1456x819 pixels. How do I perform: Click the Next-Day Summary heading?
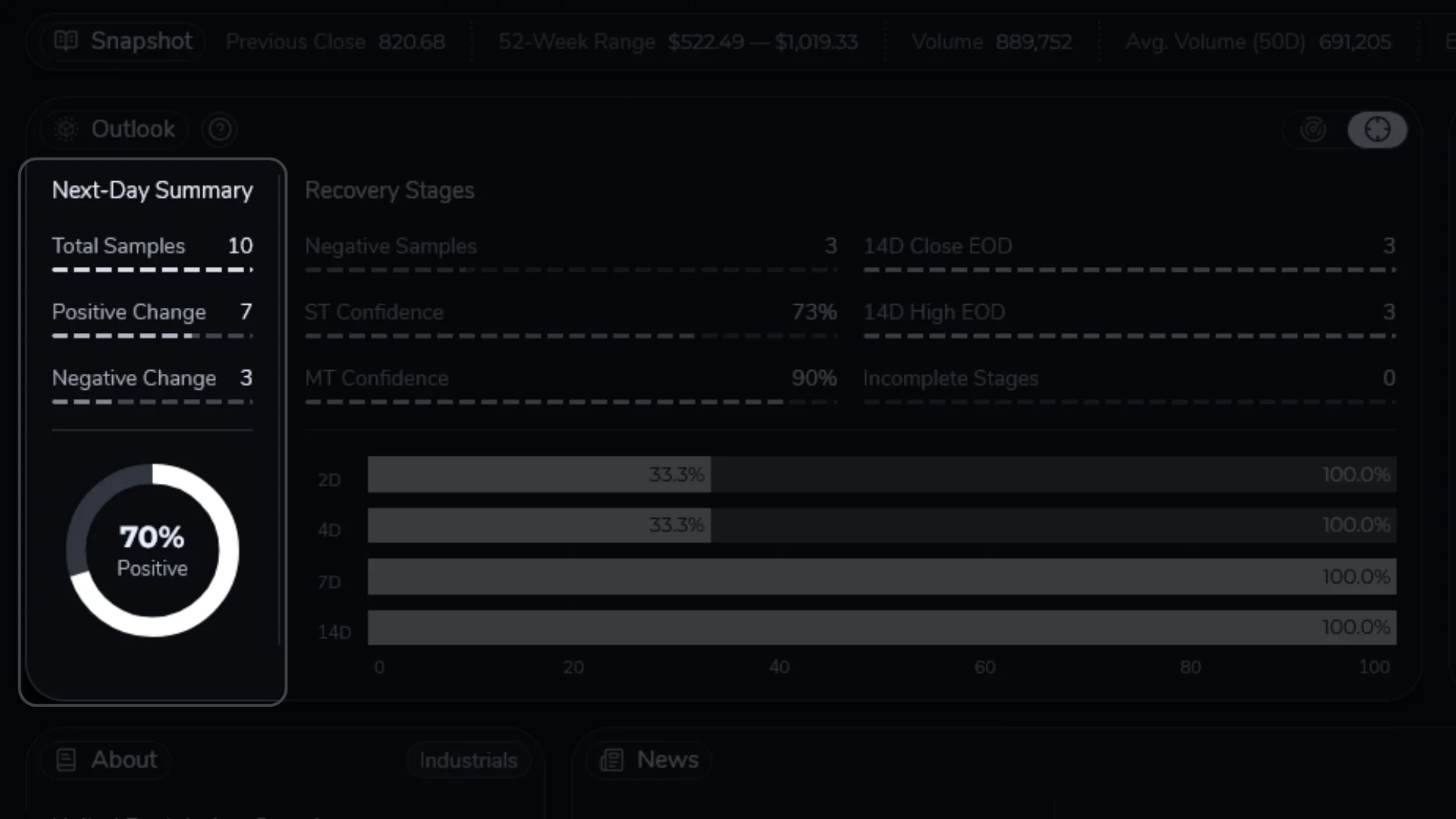(152, 190)
